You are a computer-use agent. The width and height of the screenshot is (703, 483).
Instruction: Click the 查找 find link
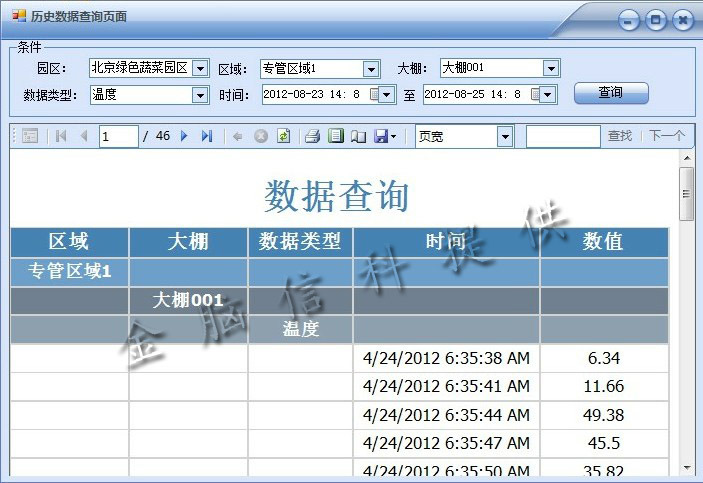pyautogui.click(x=619, y=136)
